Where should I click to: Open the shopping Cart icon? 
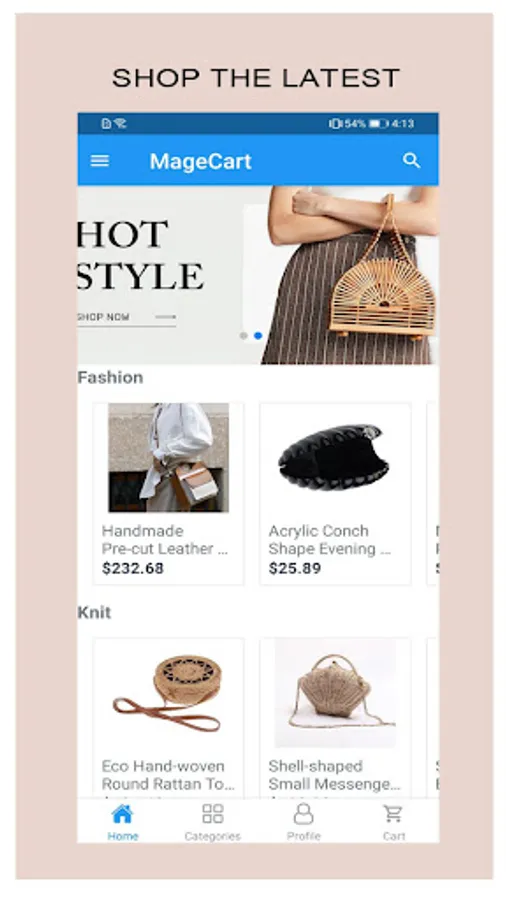pos(394,814)
